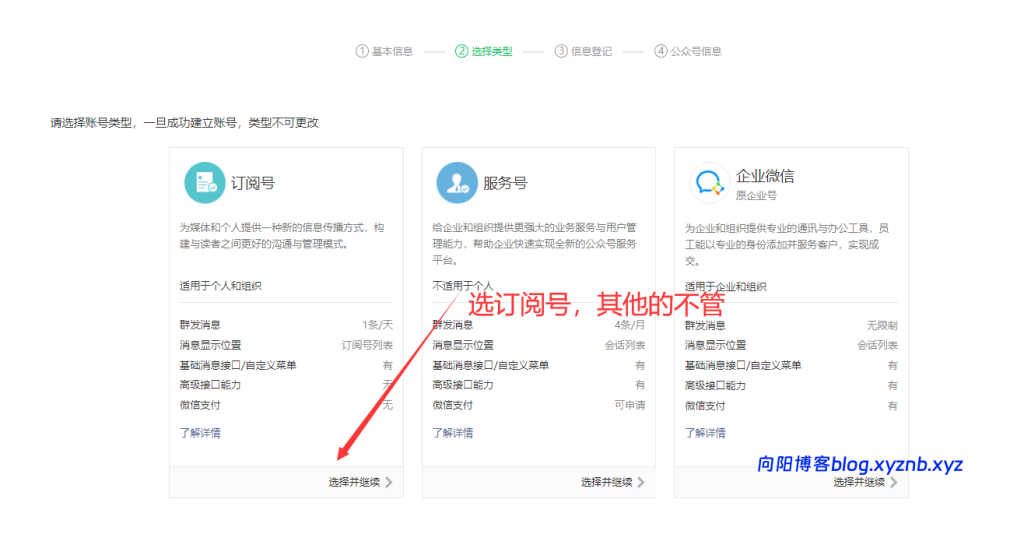Click 1条/天 value in 订阅号 card
Image resolution: width=1024 pixels, height=552 pixels.
click(x=377, y=325)
